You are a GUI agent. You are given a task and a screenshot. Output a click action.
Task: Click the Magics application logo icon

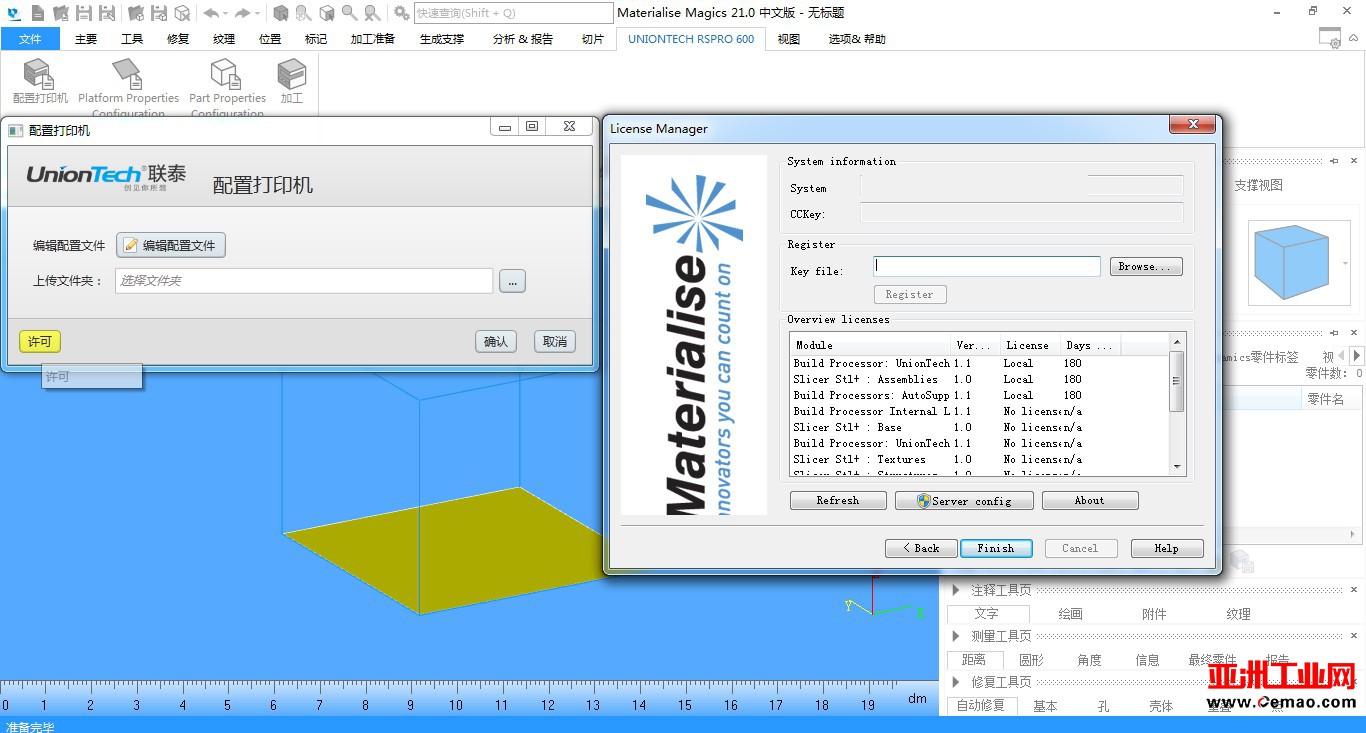tap(13, 13)
